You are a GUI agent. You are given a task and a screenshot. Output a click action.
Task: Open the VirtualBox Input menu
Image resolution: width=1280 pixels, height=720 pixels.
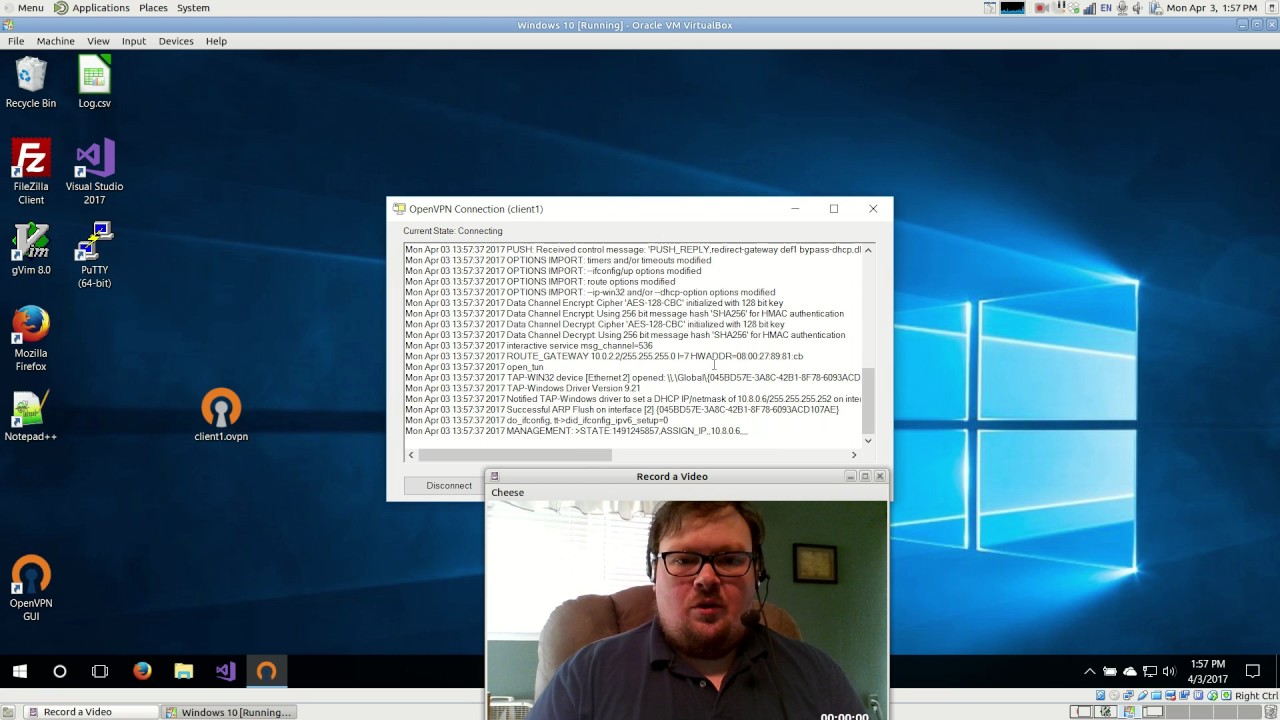coord(133,41)
